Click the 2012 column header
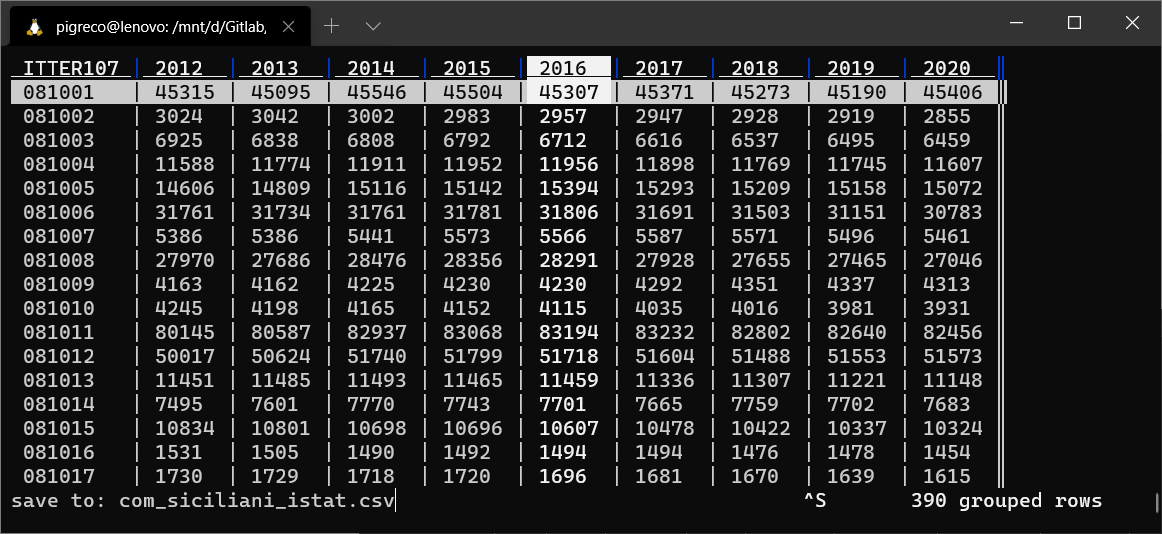1162x534 pixels. coord(179,68)
